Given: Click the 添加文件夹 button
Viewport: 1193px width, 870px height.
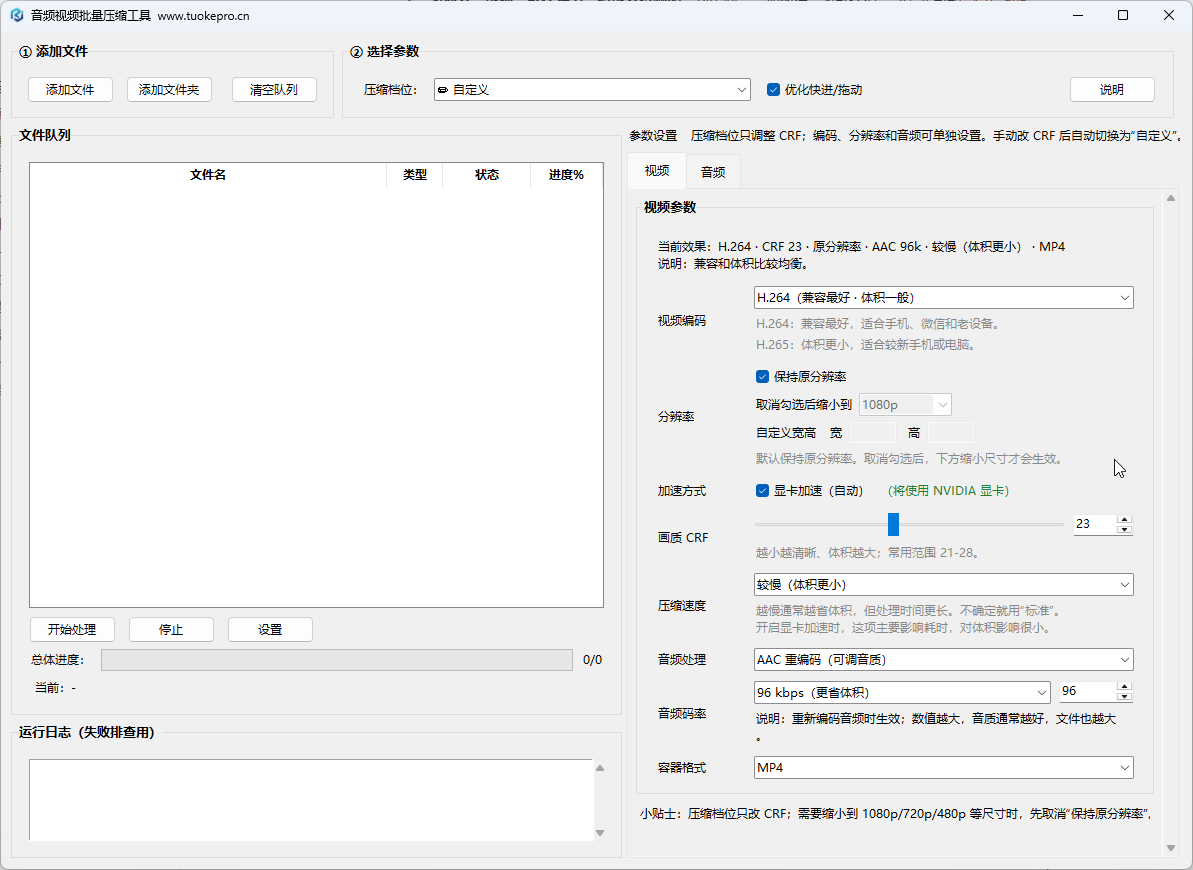Looking at the screenshot, I should [169, 90].
